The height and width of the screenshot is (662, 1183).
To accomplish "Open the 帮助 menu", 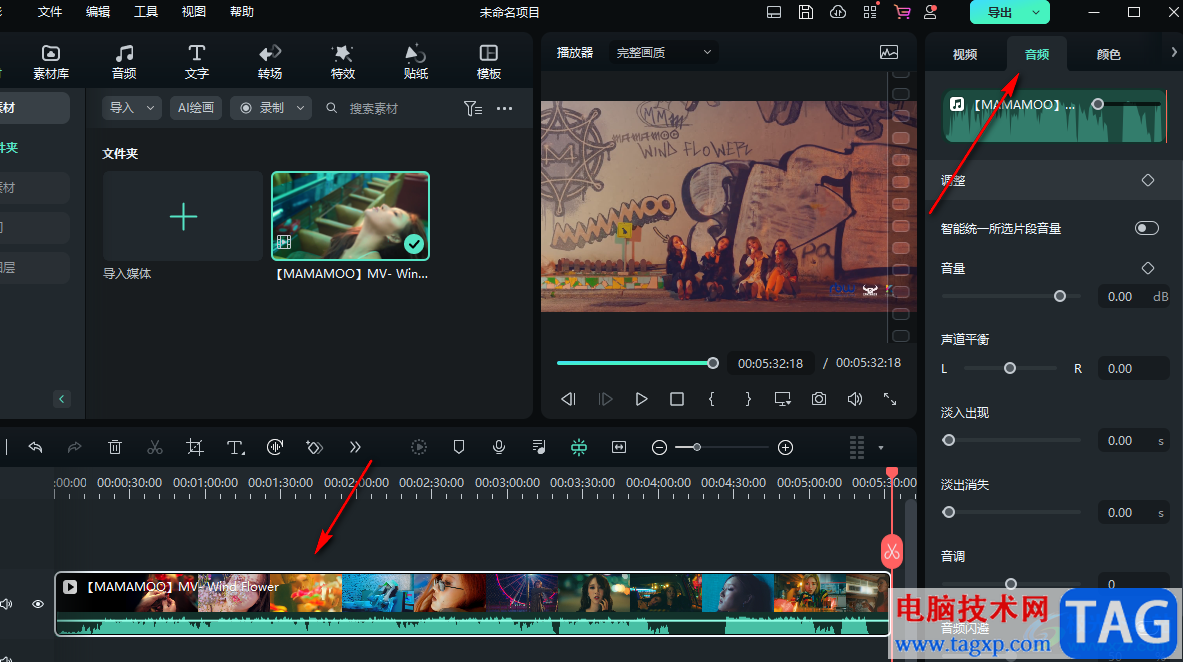I will (x=241, y=12).
